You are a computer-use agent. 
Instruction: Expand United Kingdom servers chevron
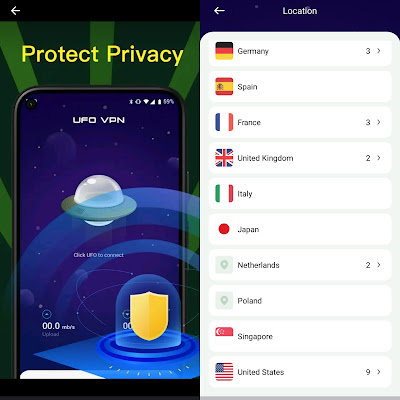[379, 158]
